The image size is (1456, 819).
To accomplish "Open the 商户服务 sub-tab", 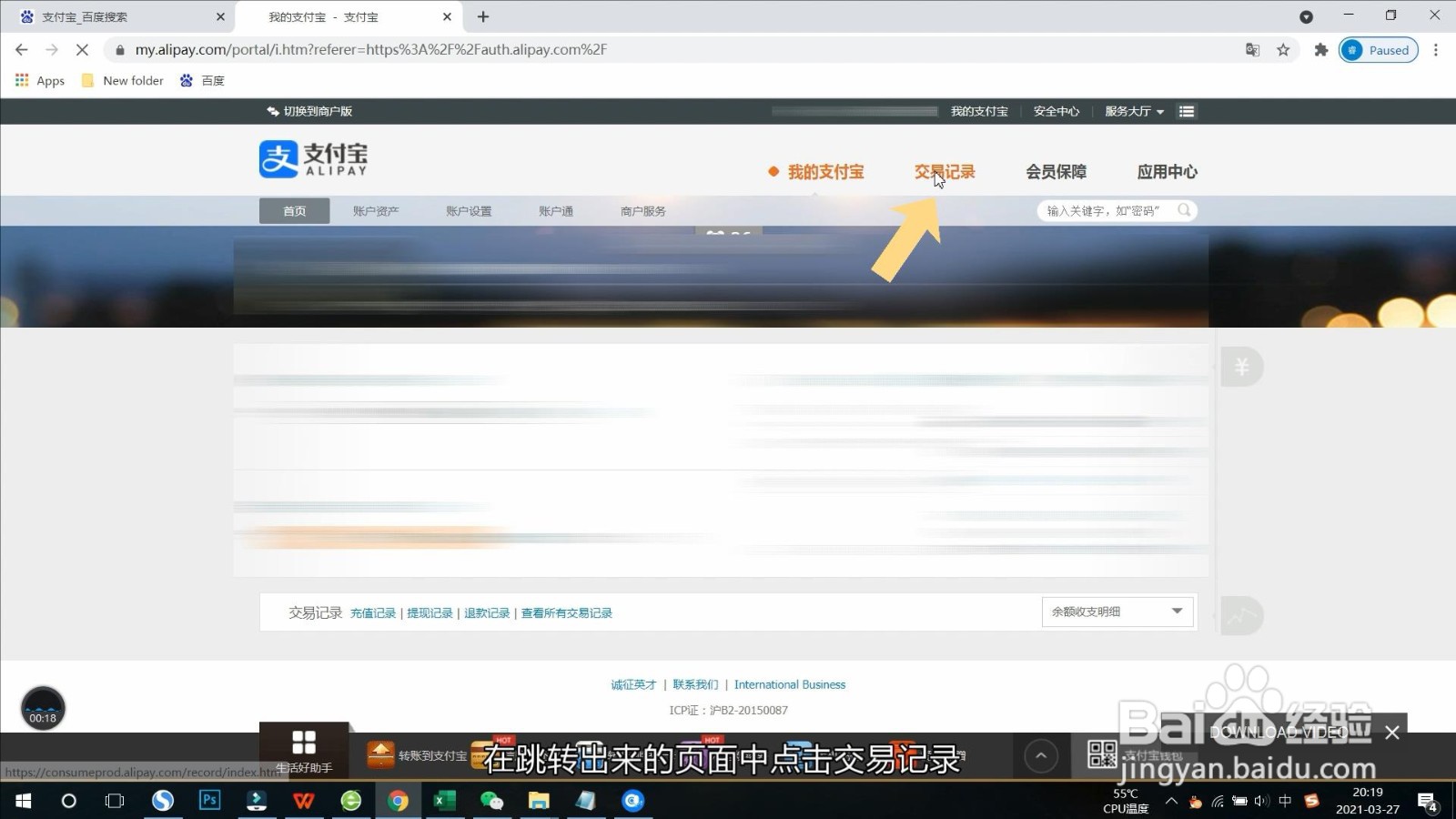I will [643, 211].
